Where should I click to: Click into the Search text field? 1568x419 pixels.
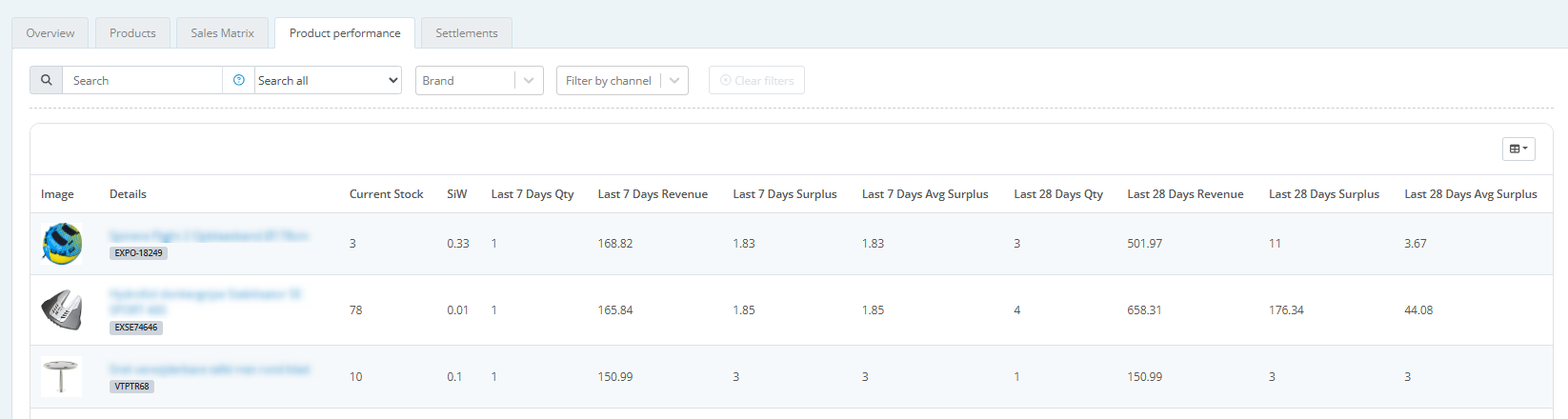click(143, 80)
